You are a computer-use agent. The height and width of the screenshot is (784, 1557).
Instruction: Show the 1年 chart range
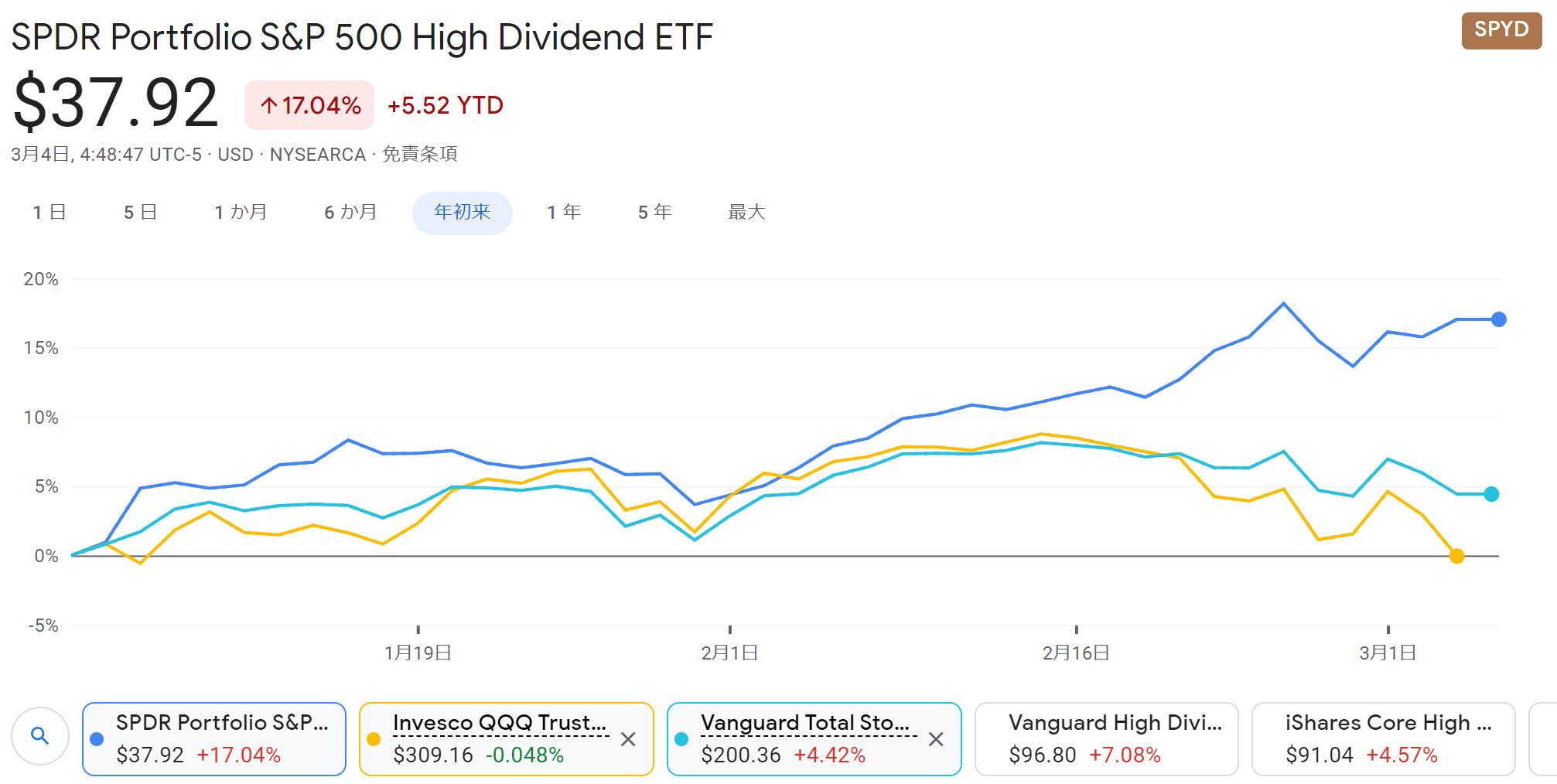pyautogui.click(x=564, y=212)
